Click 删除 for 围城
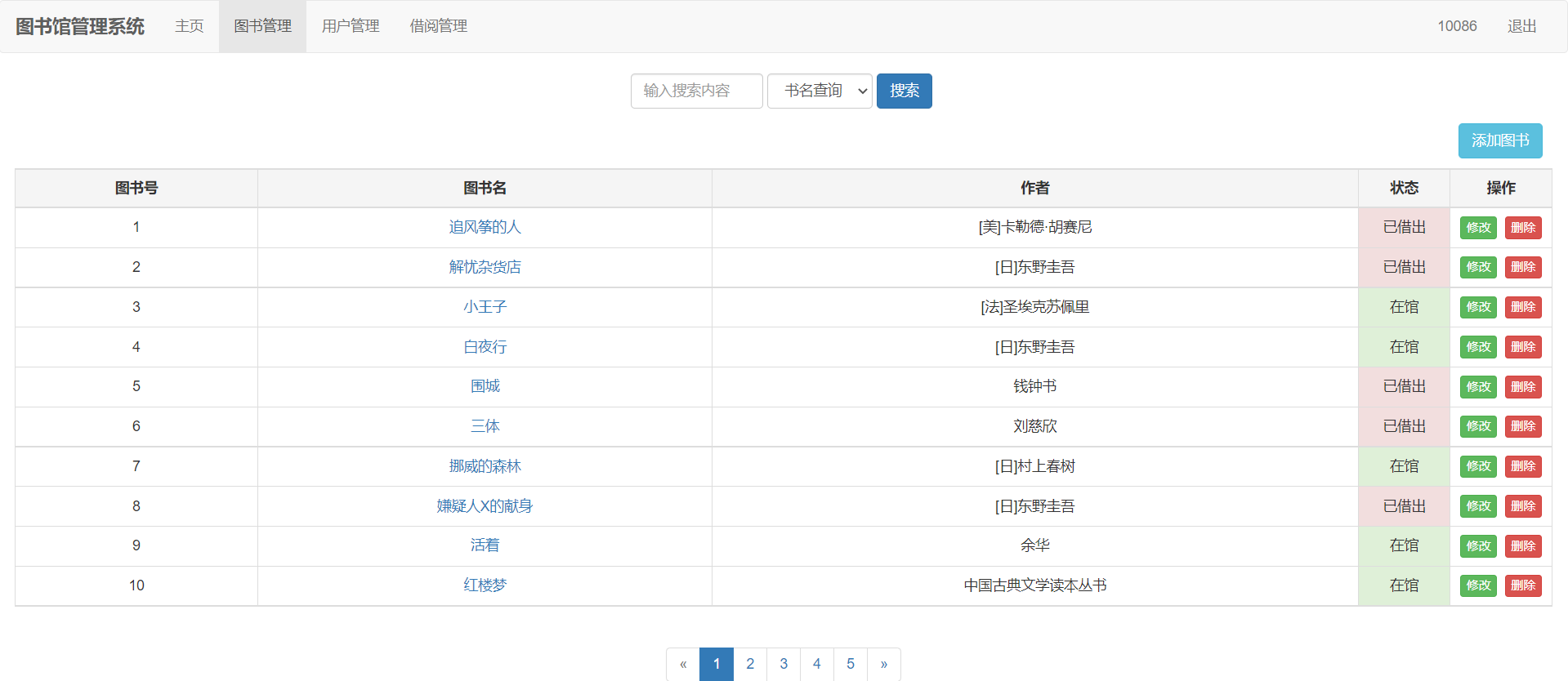1568x681 pixels. 1523,387
